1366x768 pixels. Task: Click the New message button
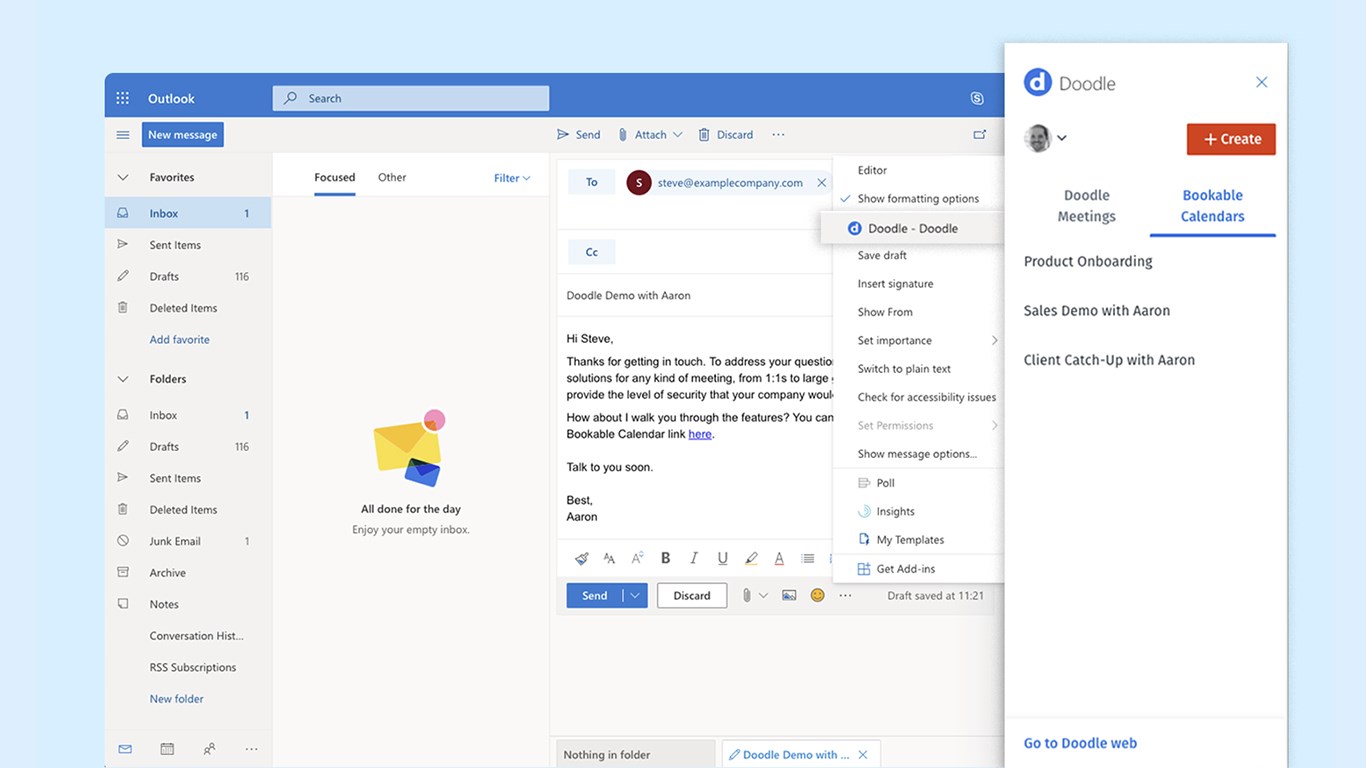click(x=182, y=135)
